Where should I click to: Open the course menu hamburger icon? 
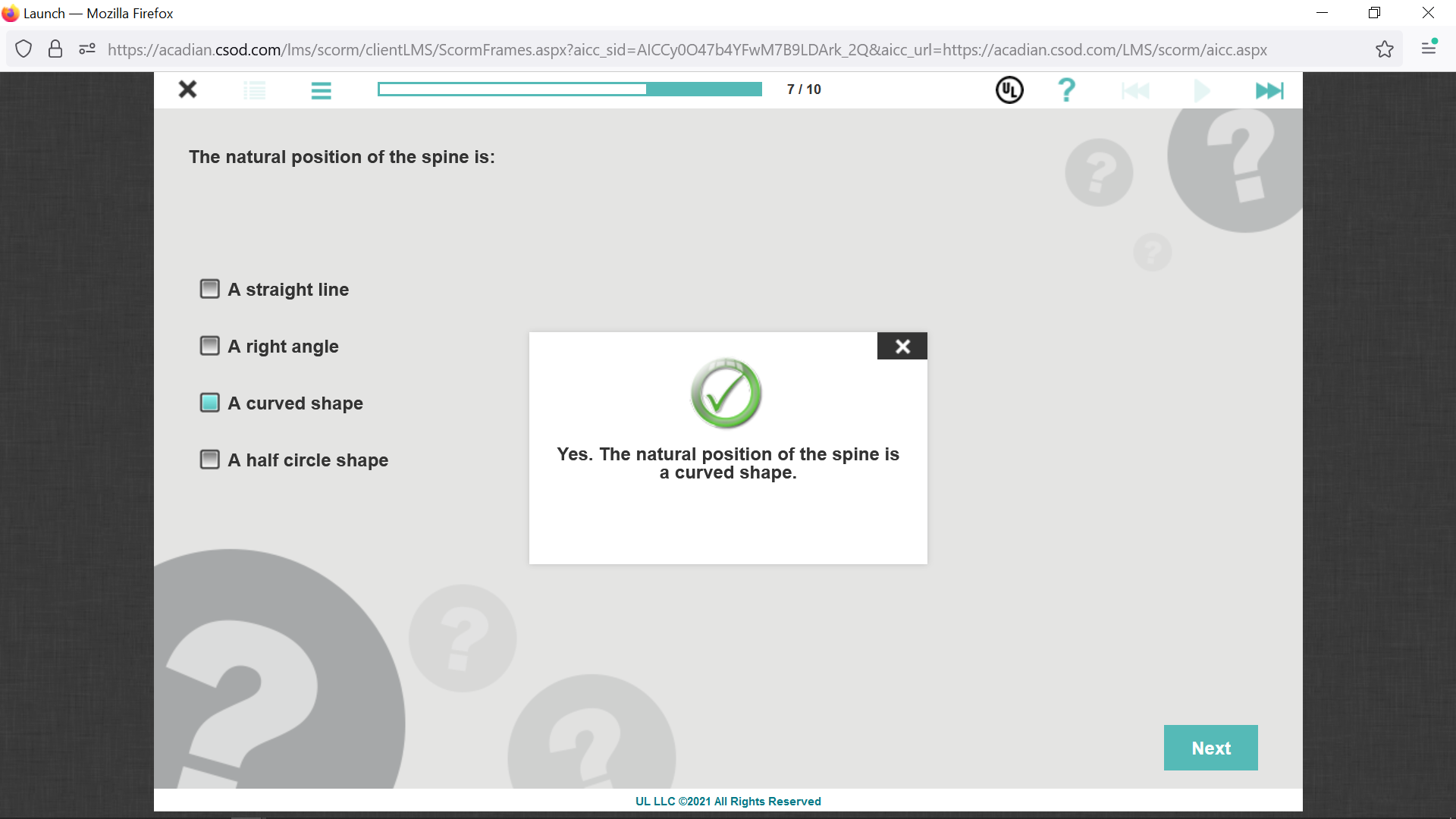(x=321, y=91)
